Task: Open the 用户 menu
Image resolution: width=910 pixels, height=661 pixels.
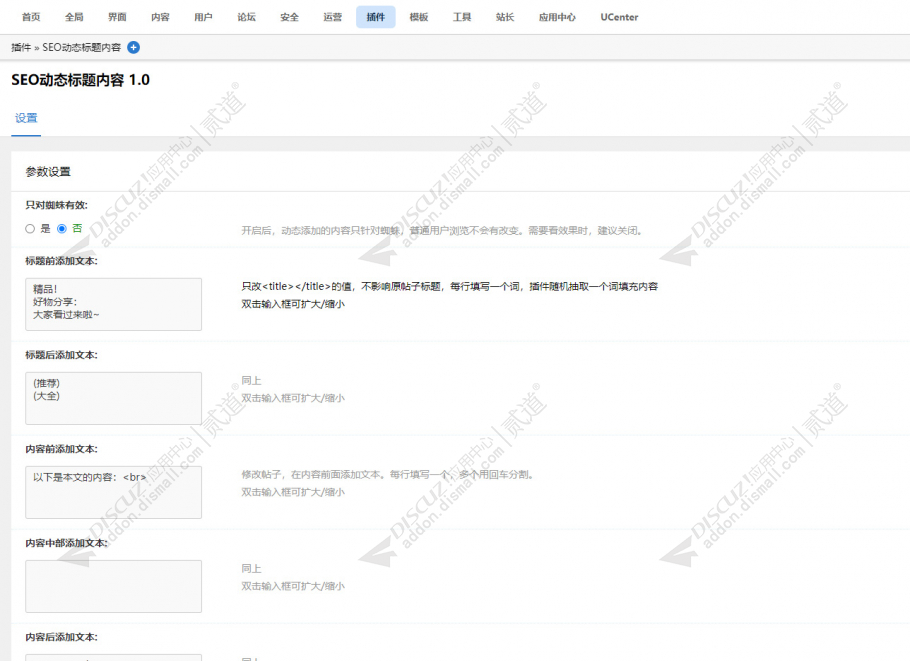Action: (203, 17)
